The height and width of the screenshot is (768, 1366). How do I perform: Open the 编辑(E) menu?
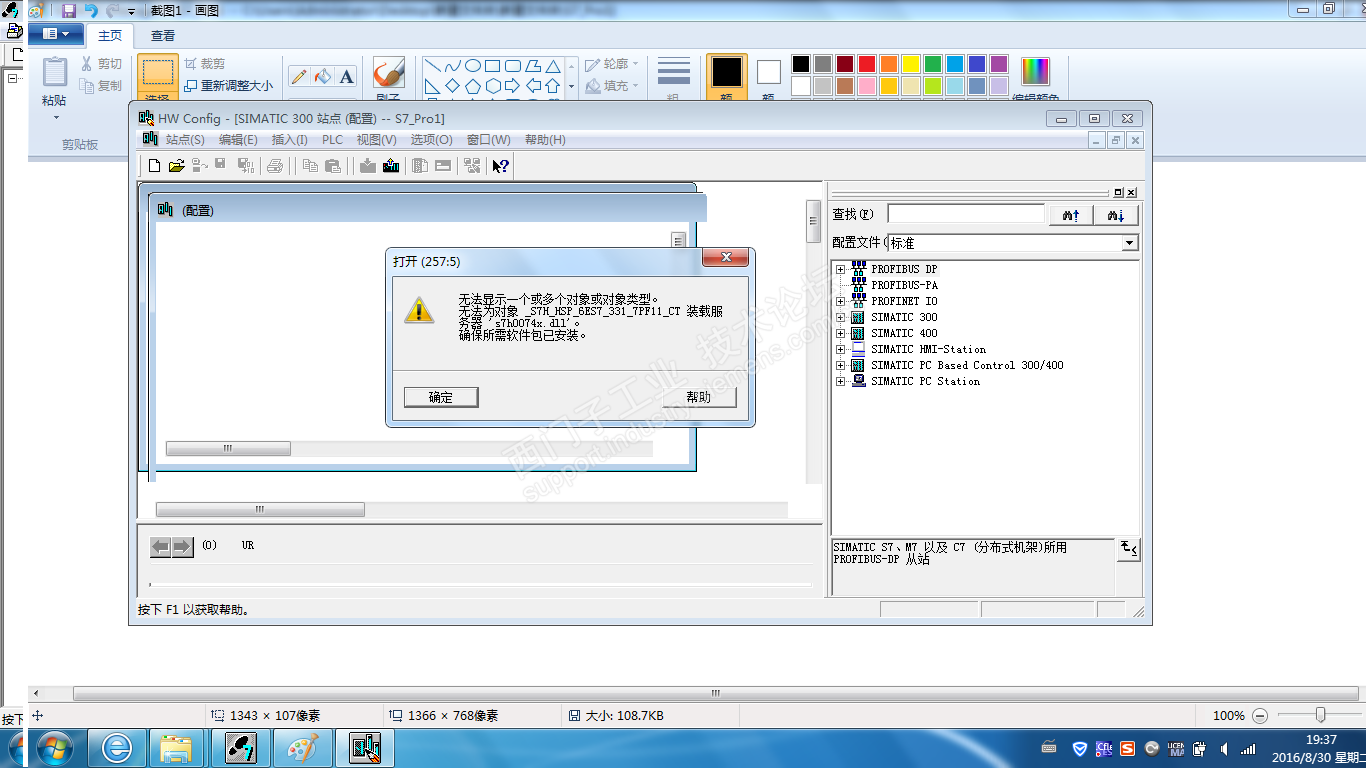click(238, 140)
